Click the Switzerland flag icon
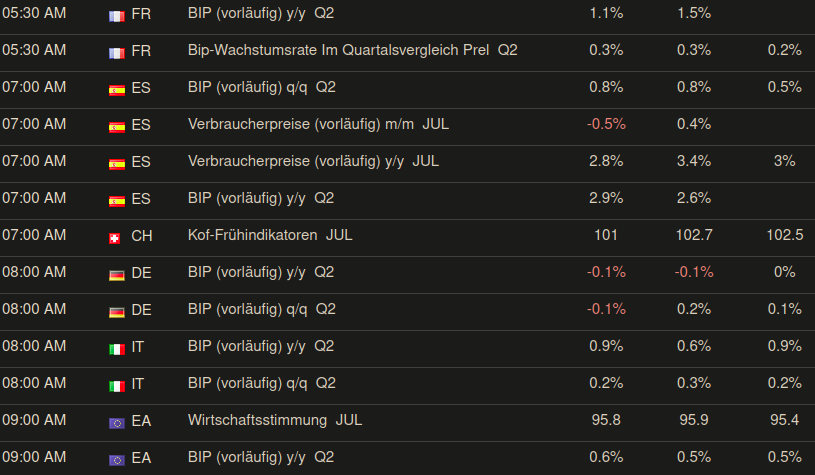The image size is (815, 475). 117,237
